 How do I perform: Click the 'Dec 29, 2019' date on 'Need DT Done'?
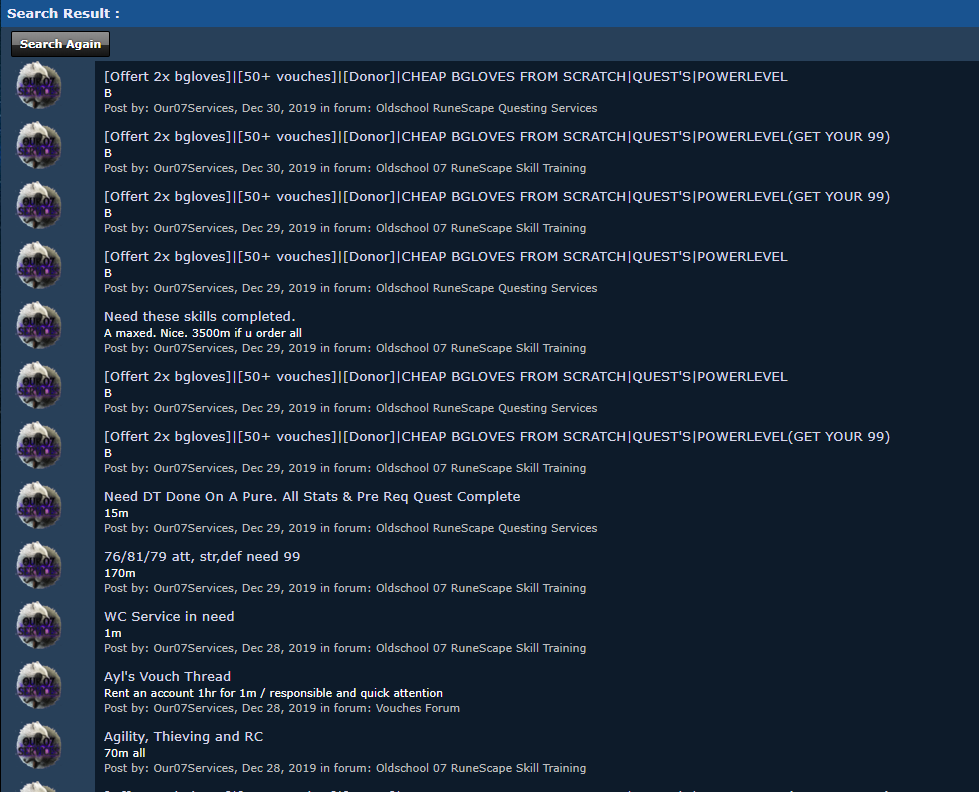click(x=279, y=528)
